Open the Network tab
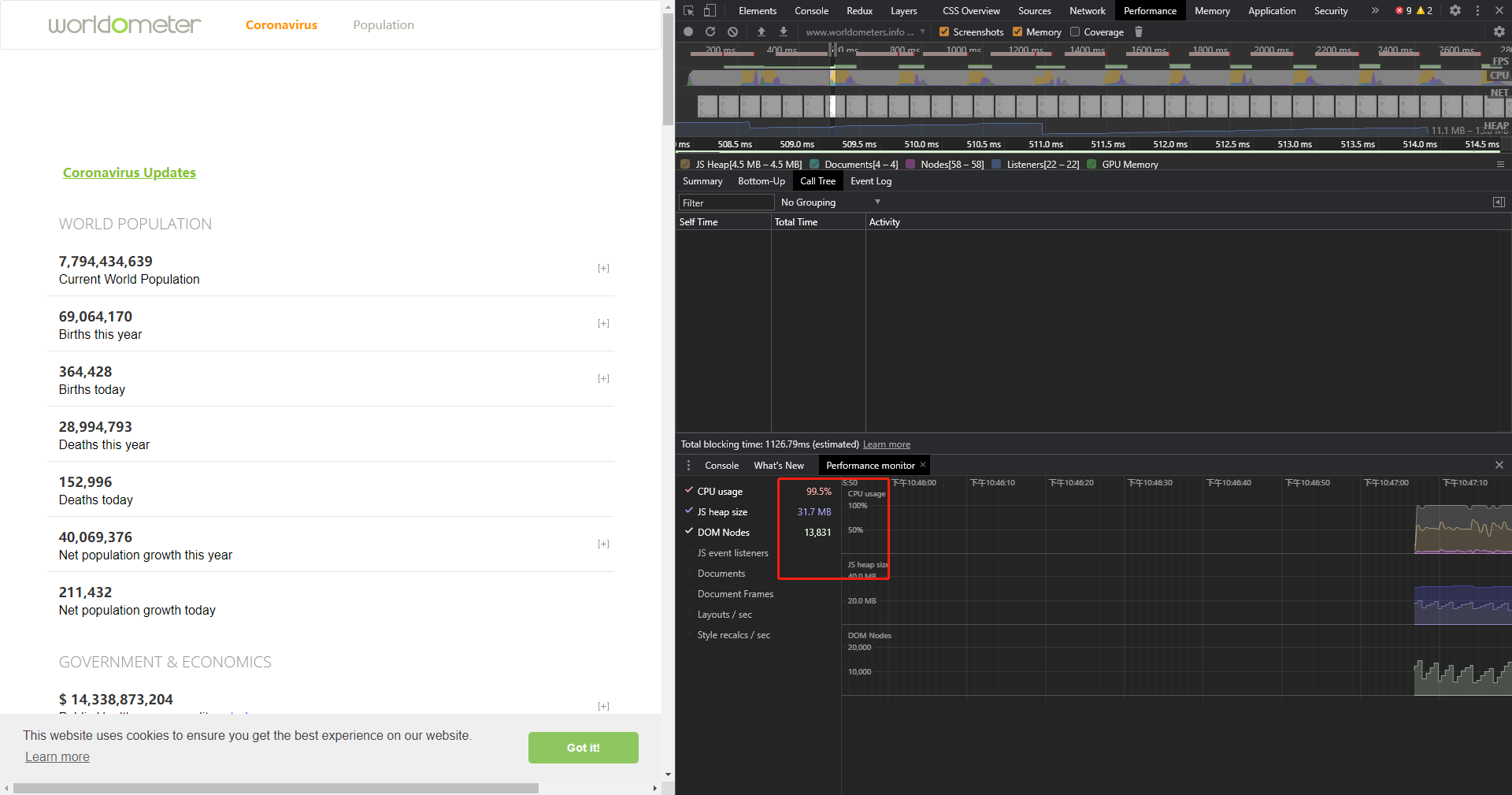Screen dimensions: 1512x795 [x=1088, y=11]
